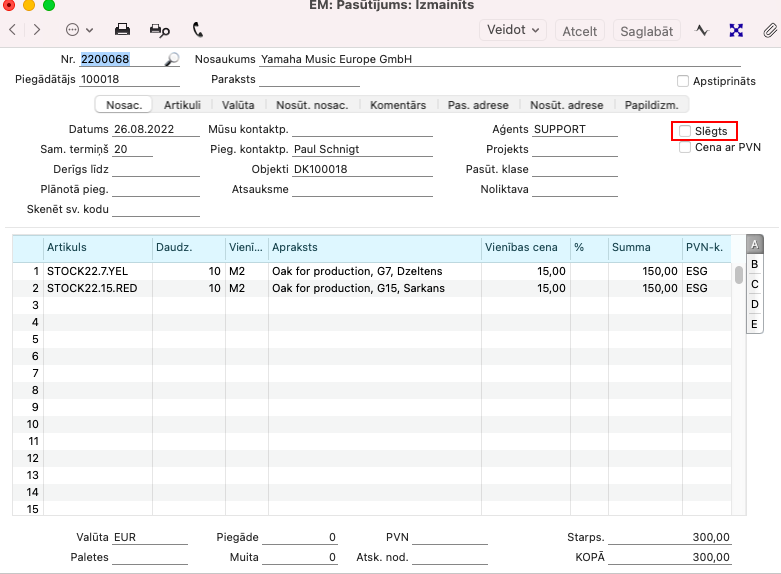Image resolution: width=781 pixels, height=574 pixels.
Task: Toggle the Cena ar PVN checkbox
Action: tap(685, 147)
